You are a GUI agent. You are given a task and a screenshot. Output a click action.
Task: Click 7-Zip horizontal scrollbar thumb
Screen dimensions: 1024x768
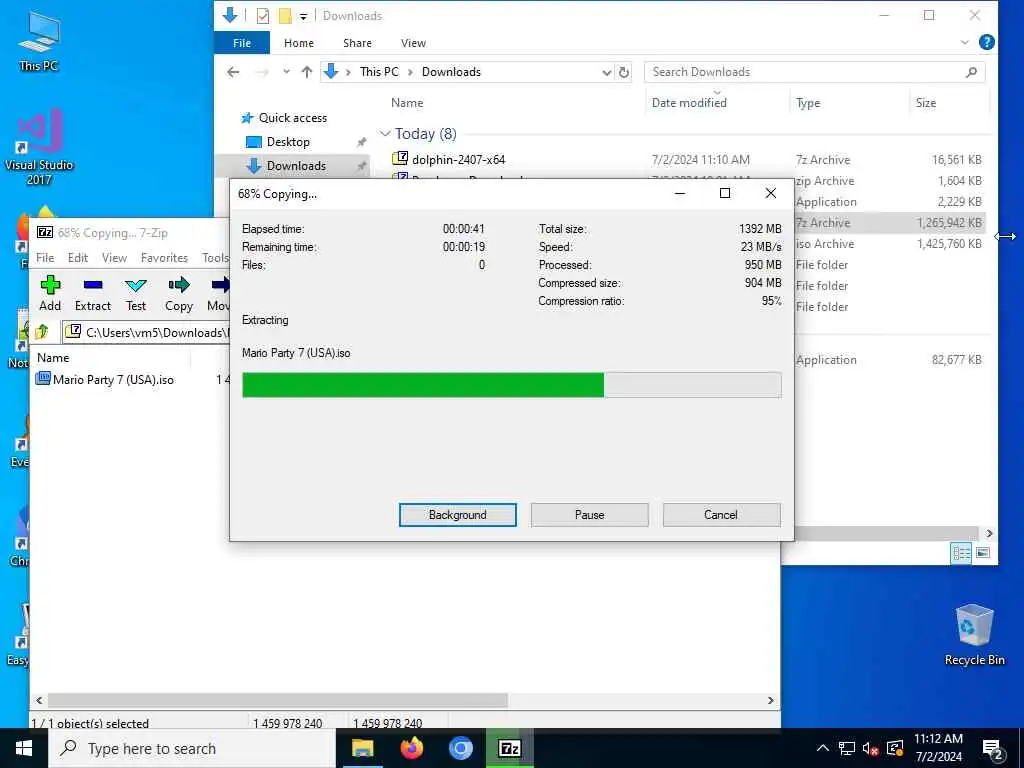[x=277, y=700]
